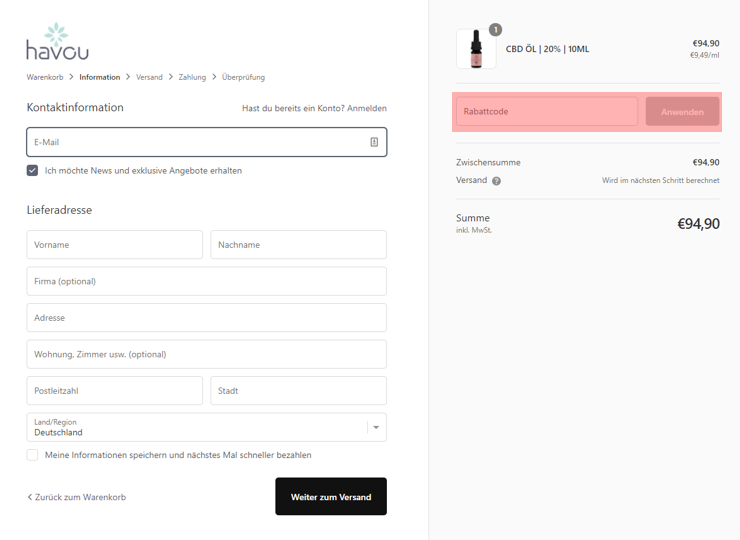Click the Wohnung, Zimmer usw. field
The height and width of the screenshot is (540, 740).
pos(207,354)
